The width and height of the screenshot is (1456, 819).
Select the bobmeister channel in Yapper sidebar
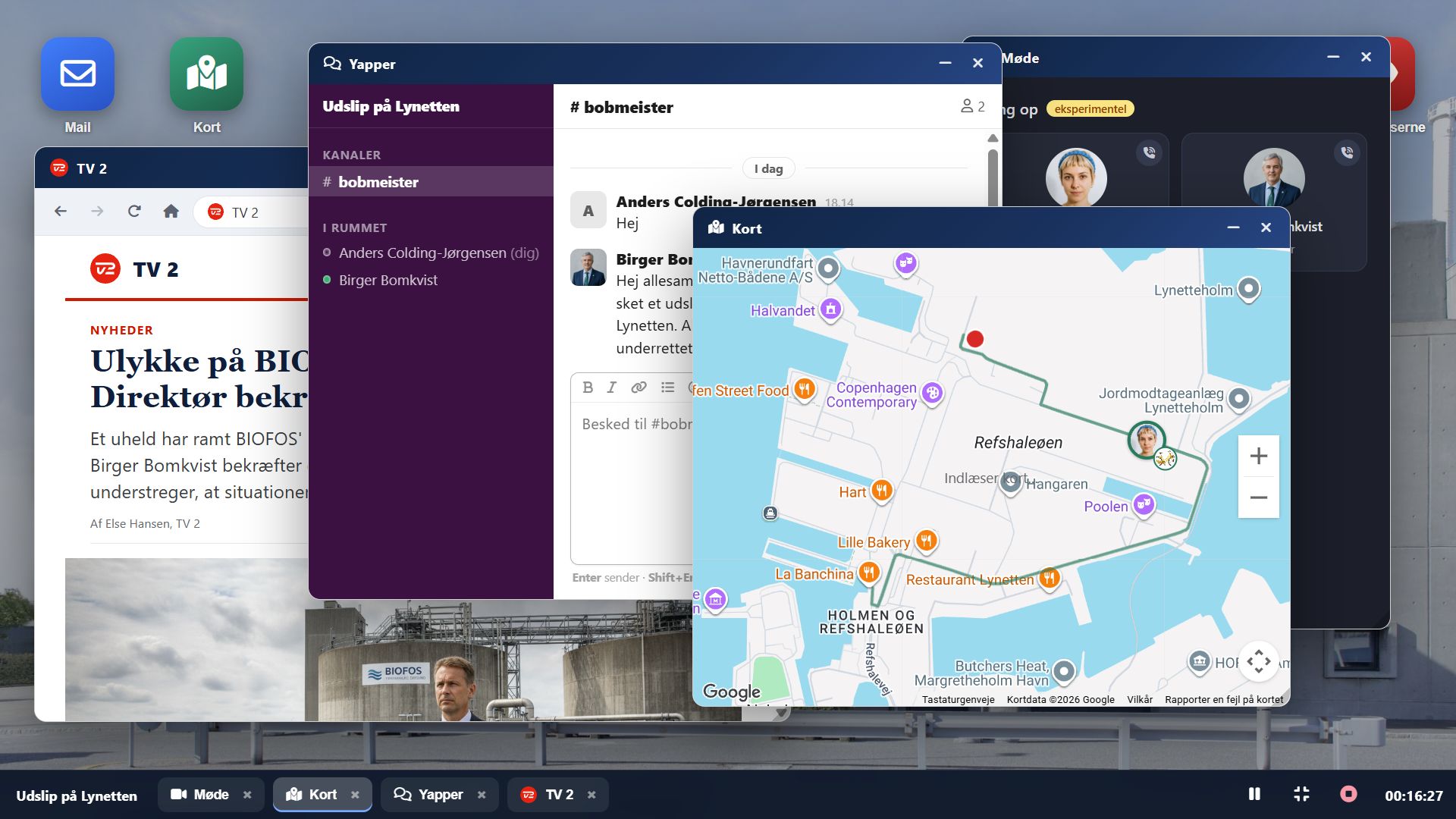click(431, 182)
